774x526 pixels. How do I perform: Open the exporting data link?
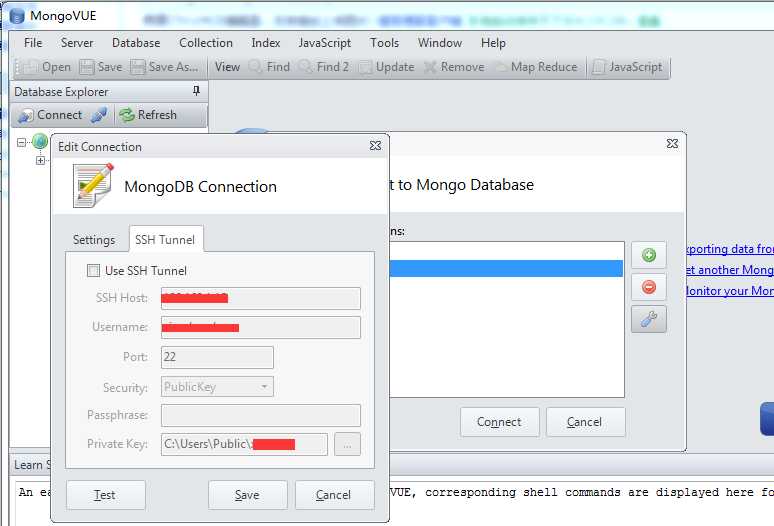coord(730,249)
